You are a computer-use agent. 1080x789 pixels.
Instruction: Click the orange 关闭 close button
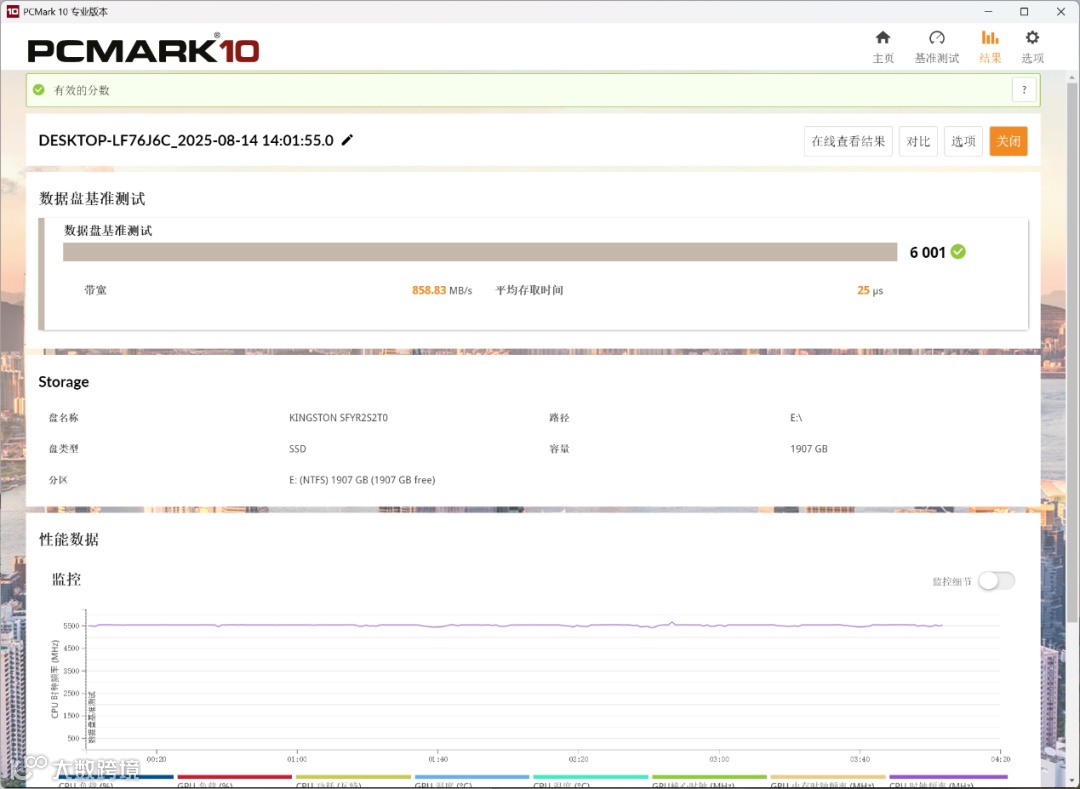point(1008,141)
